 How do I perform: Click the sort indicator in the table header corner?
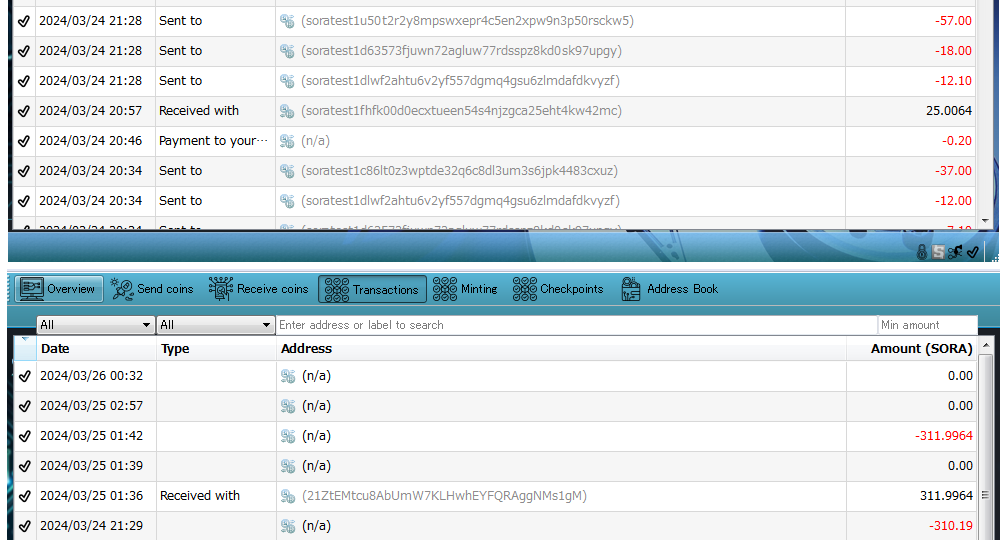[24, 341]
